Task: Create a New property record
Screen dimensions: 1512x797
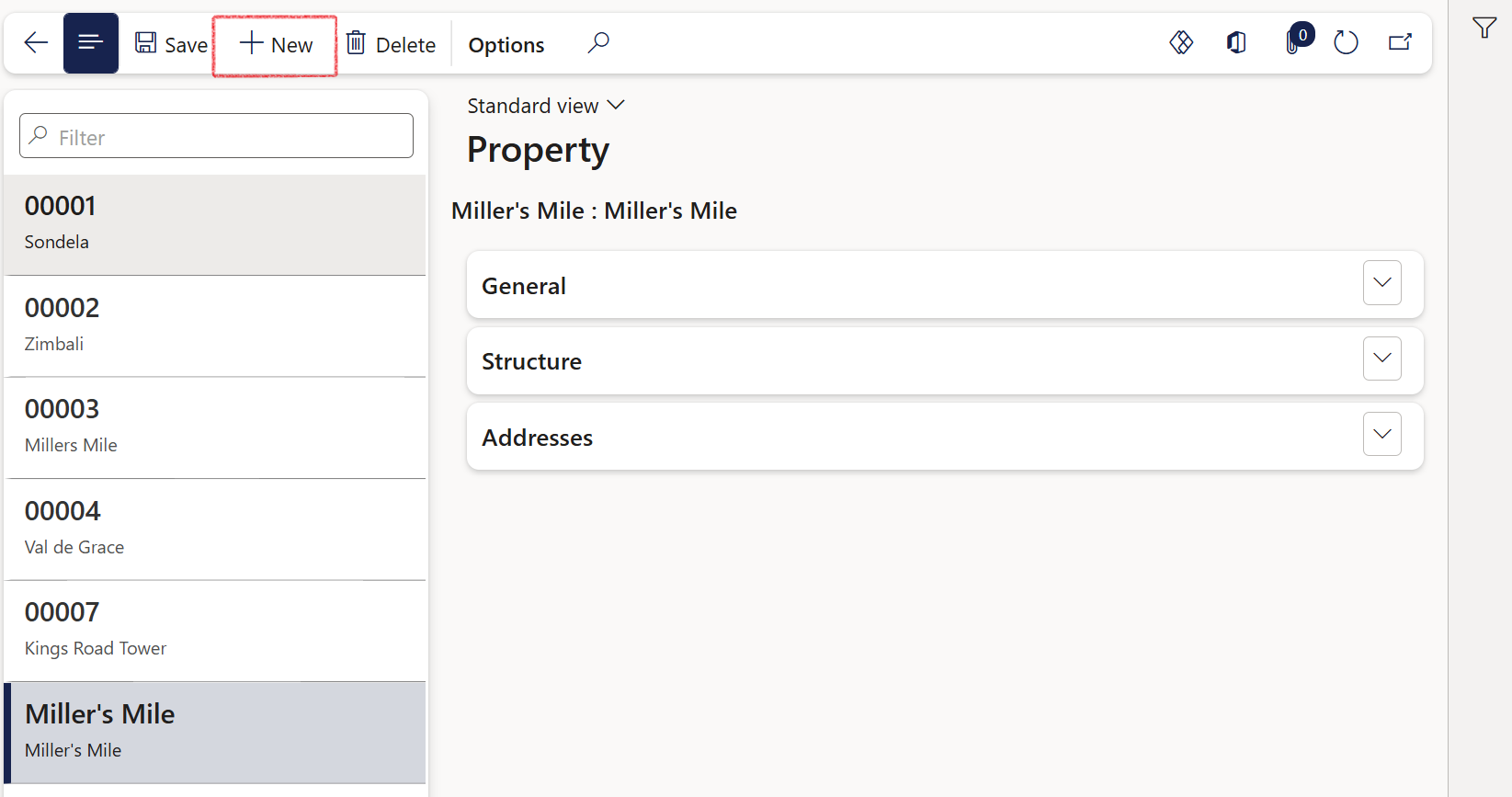Action: (x=276, y=44)
